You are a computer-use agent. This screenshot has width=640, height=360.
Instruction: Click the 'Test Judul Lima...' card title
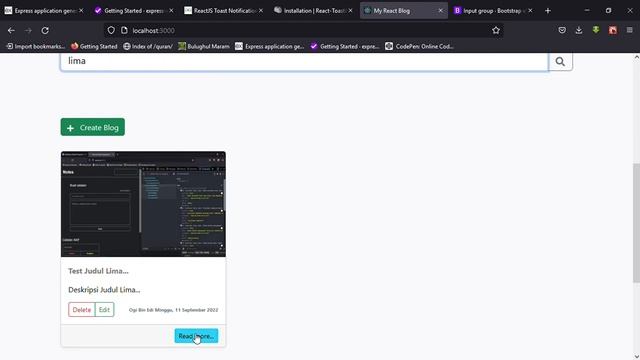click(x=98, y=271)
